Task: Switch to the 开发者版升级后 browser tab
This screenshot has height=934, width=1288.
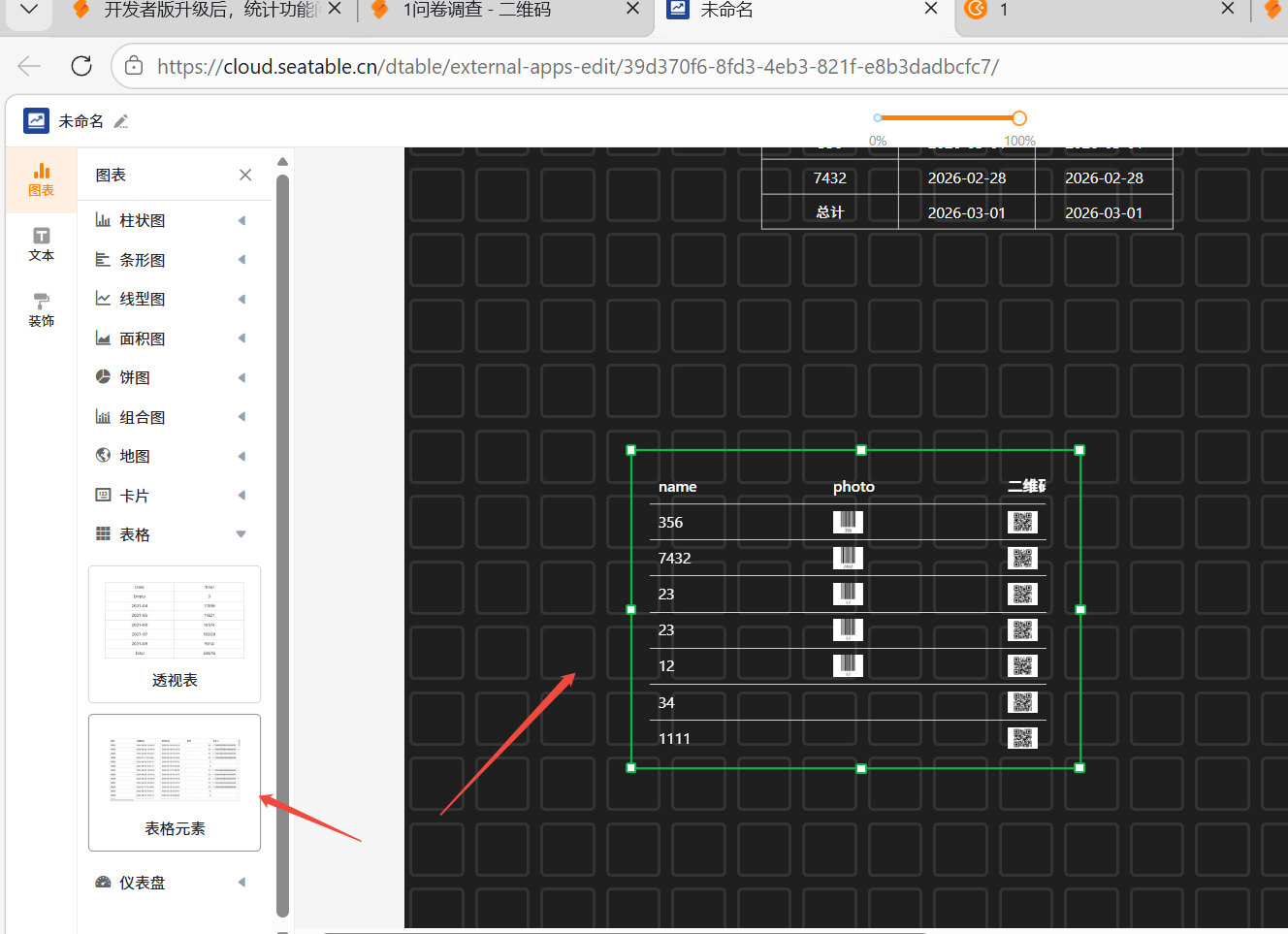Action: coord(209,10)
